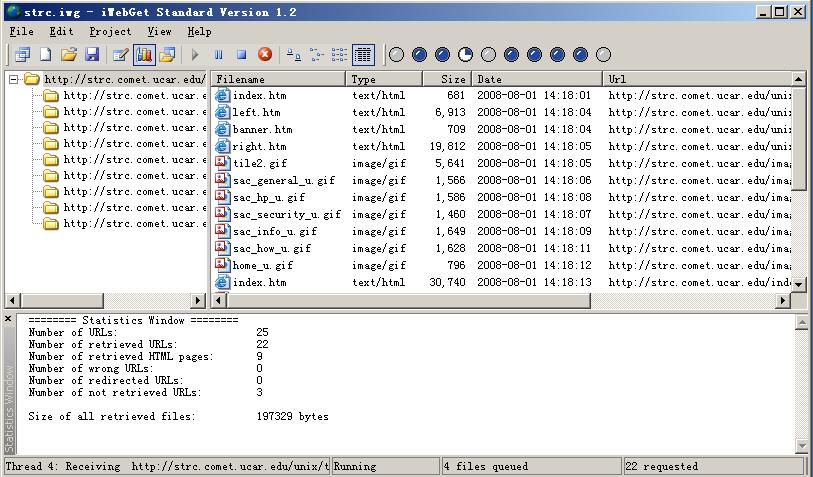Switch to large icons view
813x477 pixels.
pos(294,54)
